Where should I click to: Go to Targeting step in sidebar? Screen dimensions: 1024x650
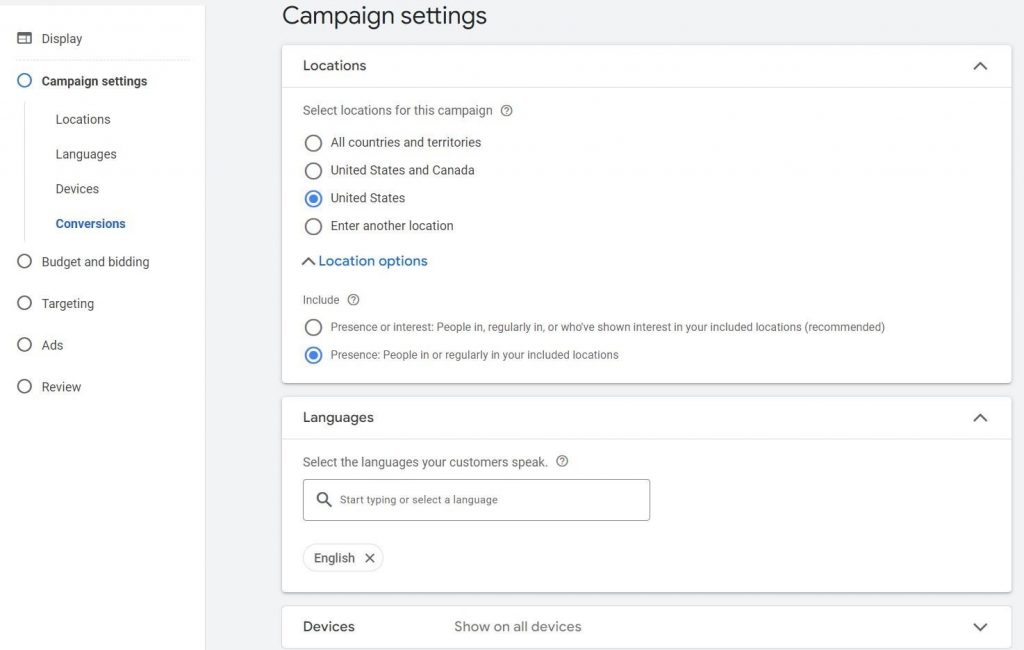(x=67, y=304)
